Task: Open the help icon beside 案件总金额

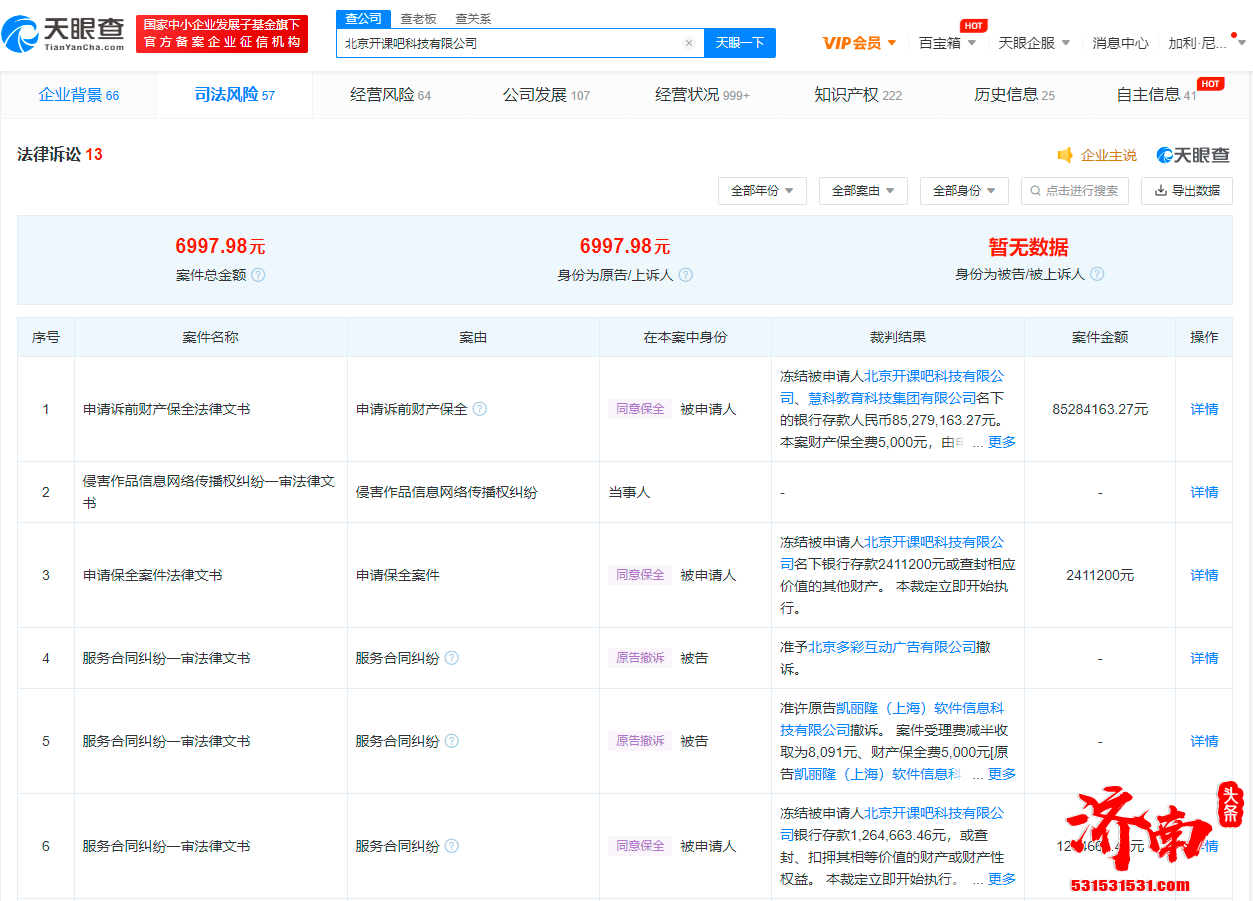Action: 258,275
